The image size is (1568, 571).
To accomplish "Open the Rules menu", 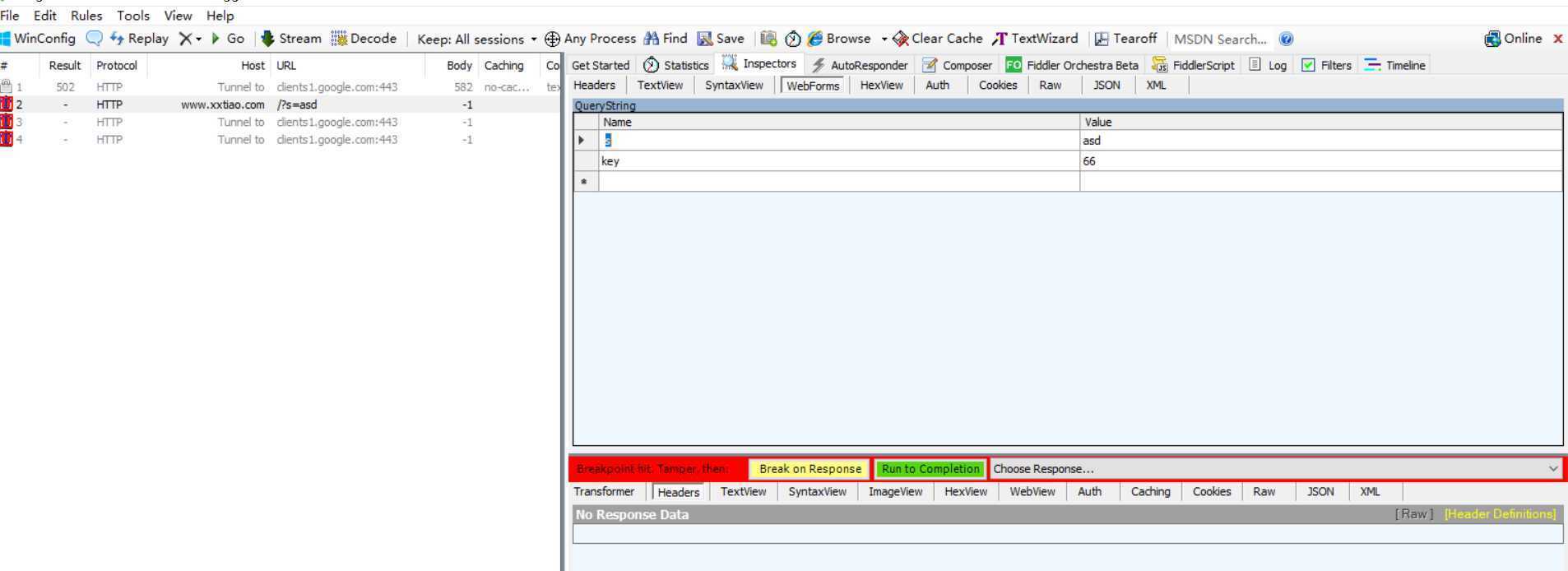I will point(86,16).
